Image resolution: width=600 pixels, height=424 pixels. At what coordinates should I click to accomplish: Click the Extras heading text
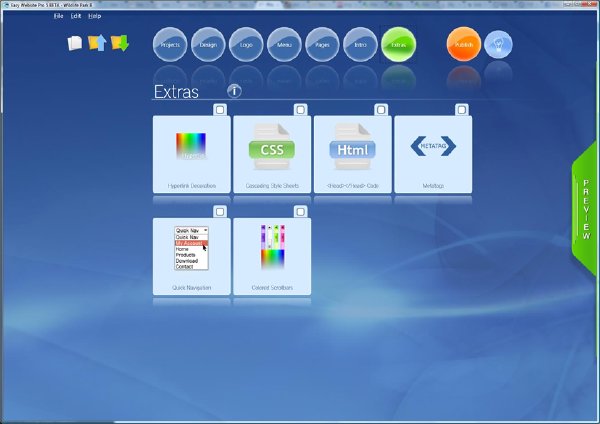pyautogui.click(x=176, y=92)
